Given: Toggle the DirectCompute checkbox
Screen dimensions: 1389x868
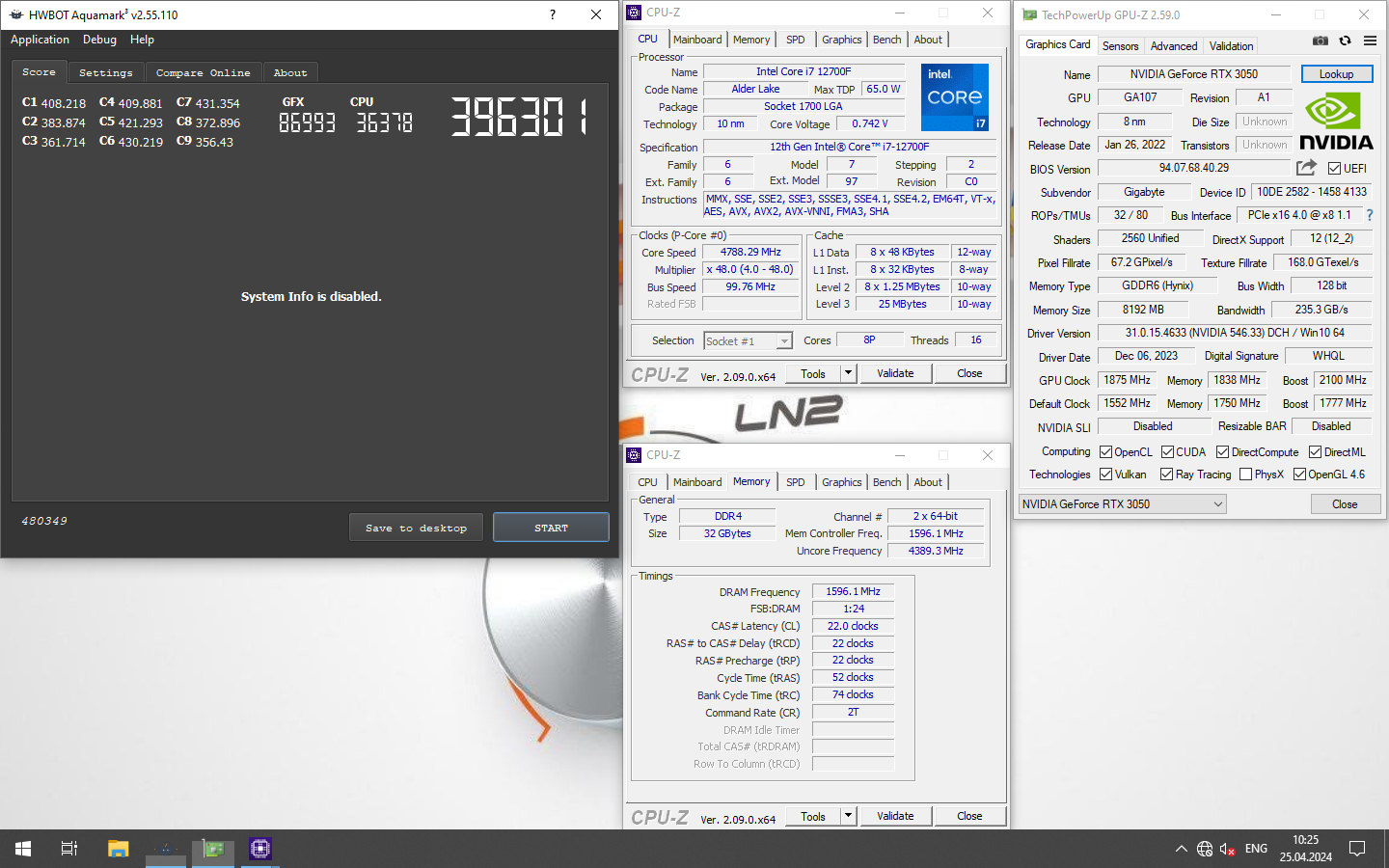Looking at the screenshot, I should [1222, 451].
